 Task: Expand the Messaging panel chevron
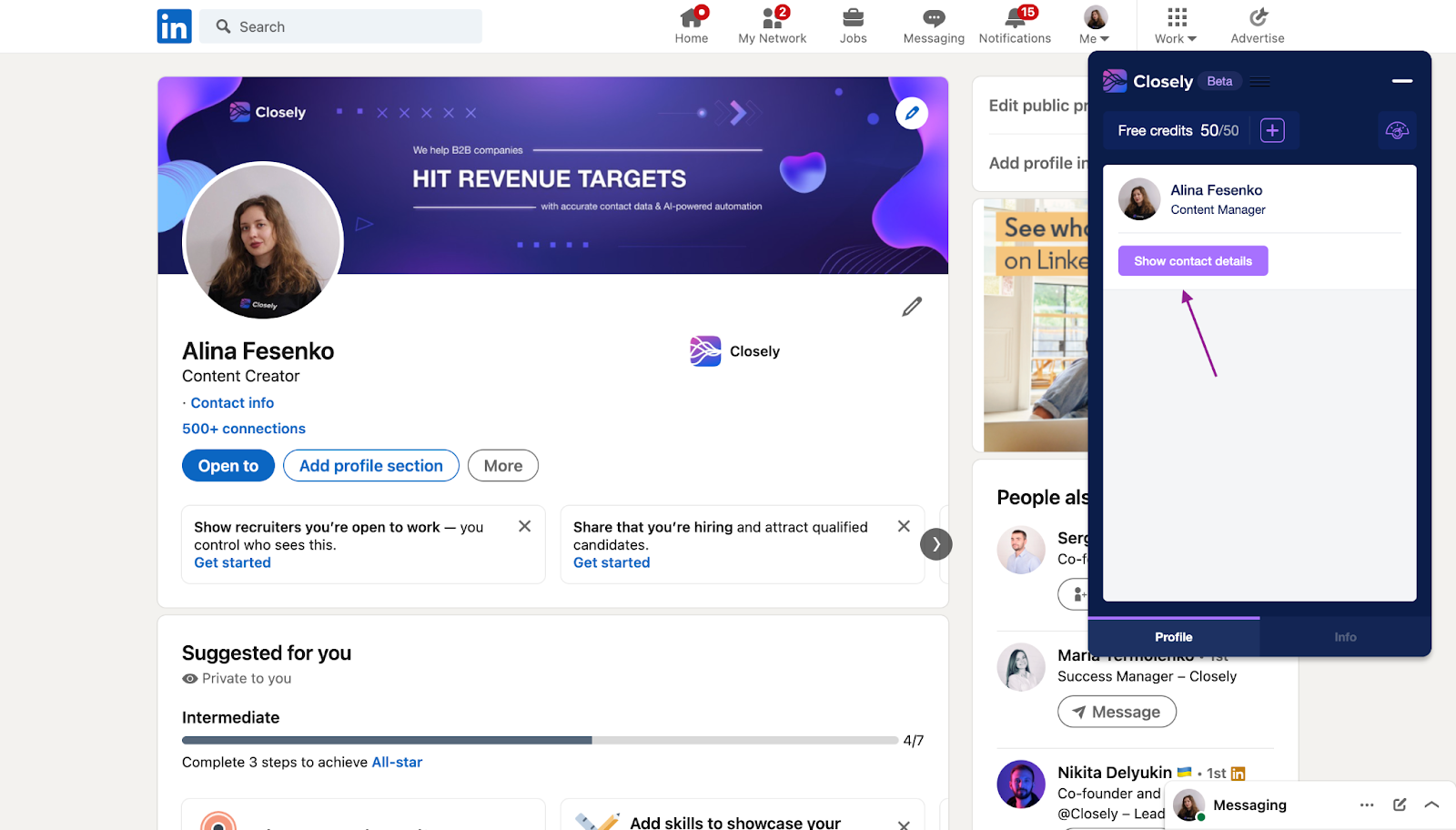tap(1431, 805)
